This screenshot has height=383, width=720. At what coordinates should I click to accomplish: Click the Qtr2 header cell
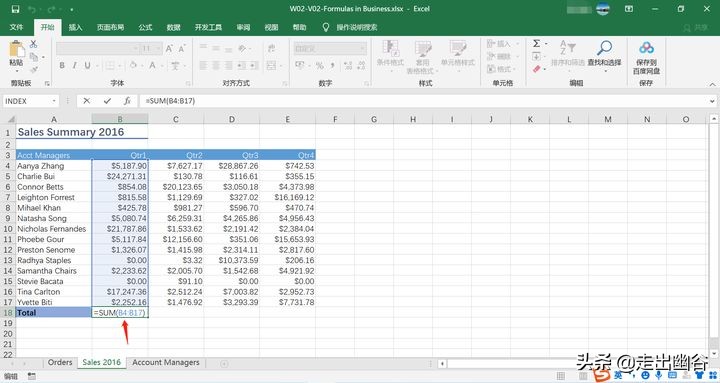pos(176,155)
